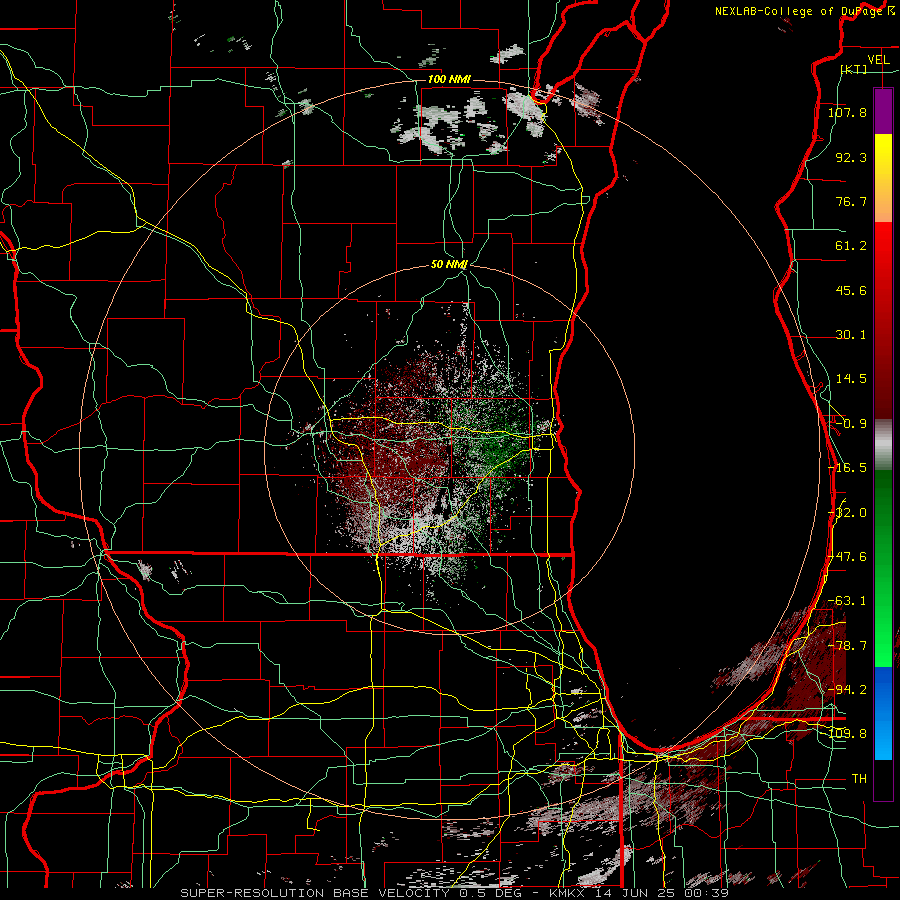Click the 14.5 velocity scale value
Image resolution: width=900 pixels, height=900 pixels.
(x=851, y=379)
